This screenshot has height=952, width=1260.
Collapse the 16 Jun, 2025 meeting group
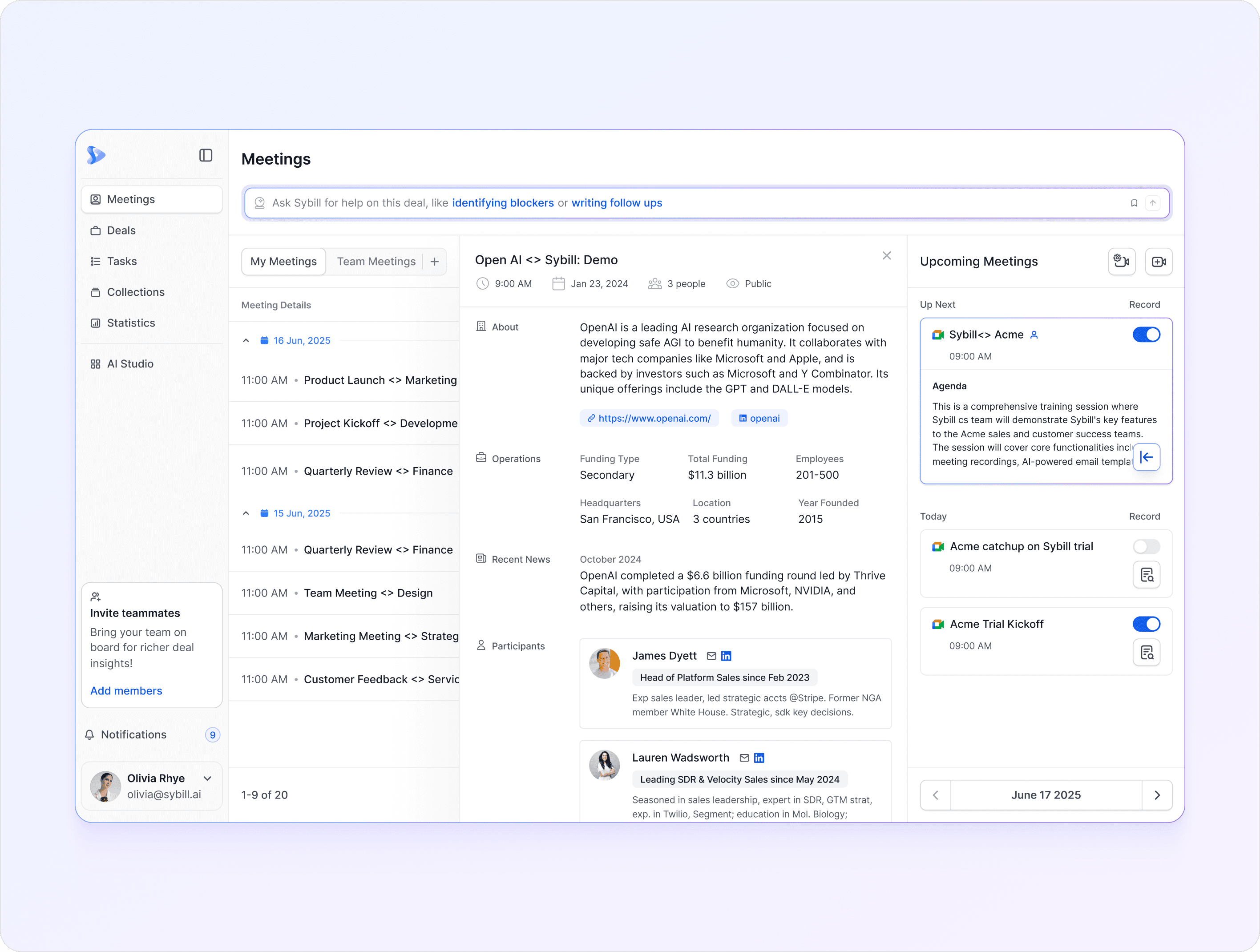246,341
